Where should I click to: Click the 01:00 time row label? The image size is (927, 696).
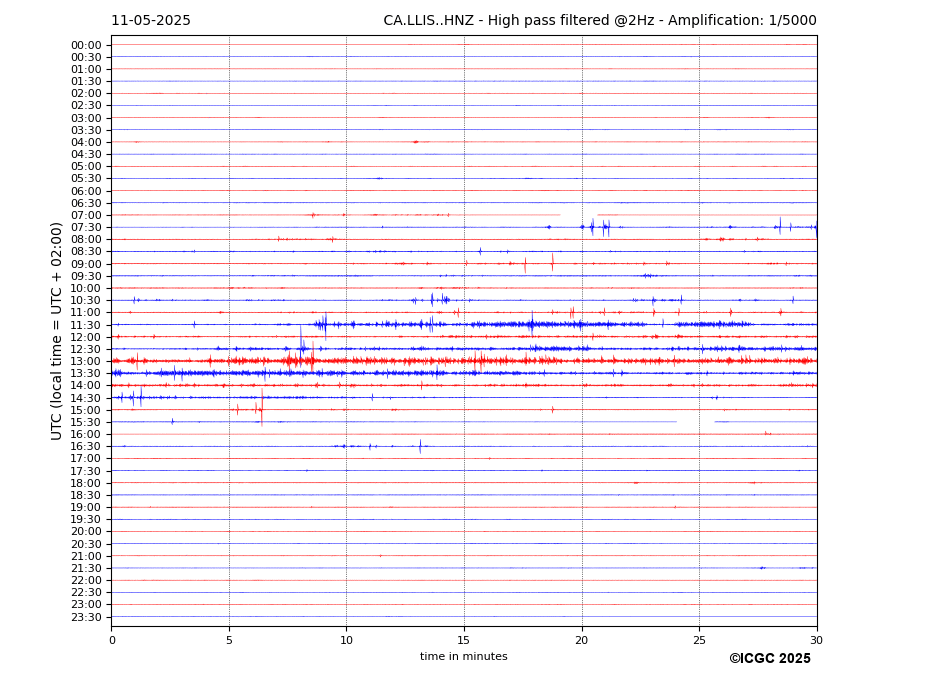(x=86, y=70)
